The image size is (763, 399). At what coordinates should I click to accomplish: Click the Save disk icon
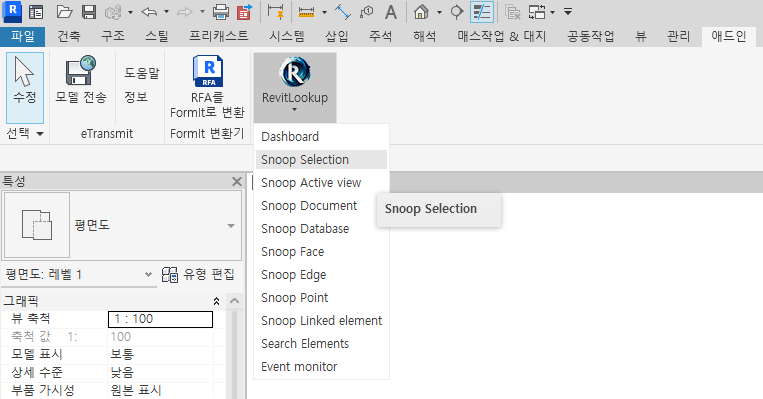[89, 12]
